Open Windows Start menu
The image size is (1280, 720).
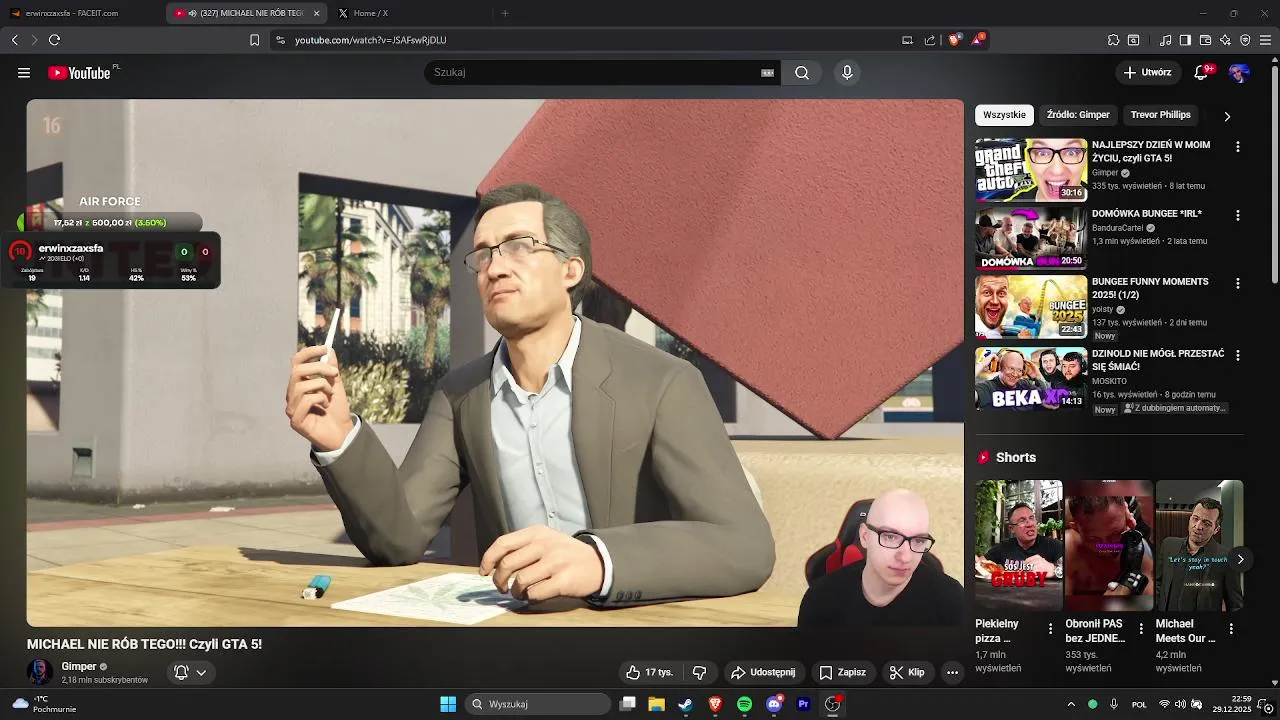(x=448, y=704)
